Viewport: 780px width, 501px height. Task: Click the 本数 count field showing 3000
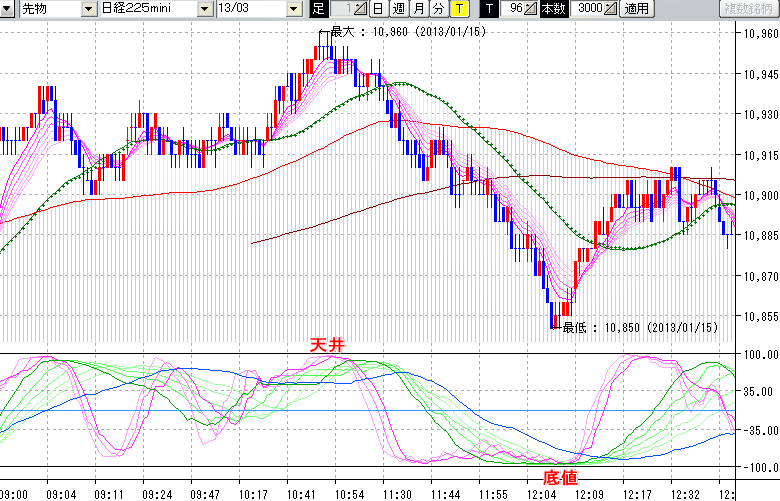click(x=588, y=9)
